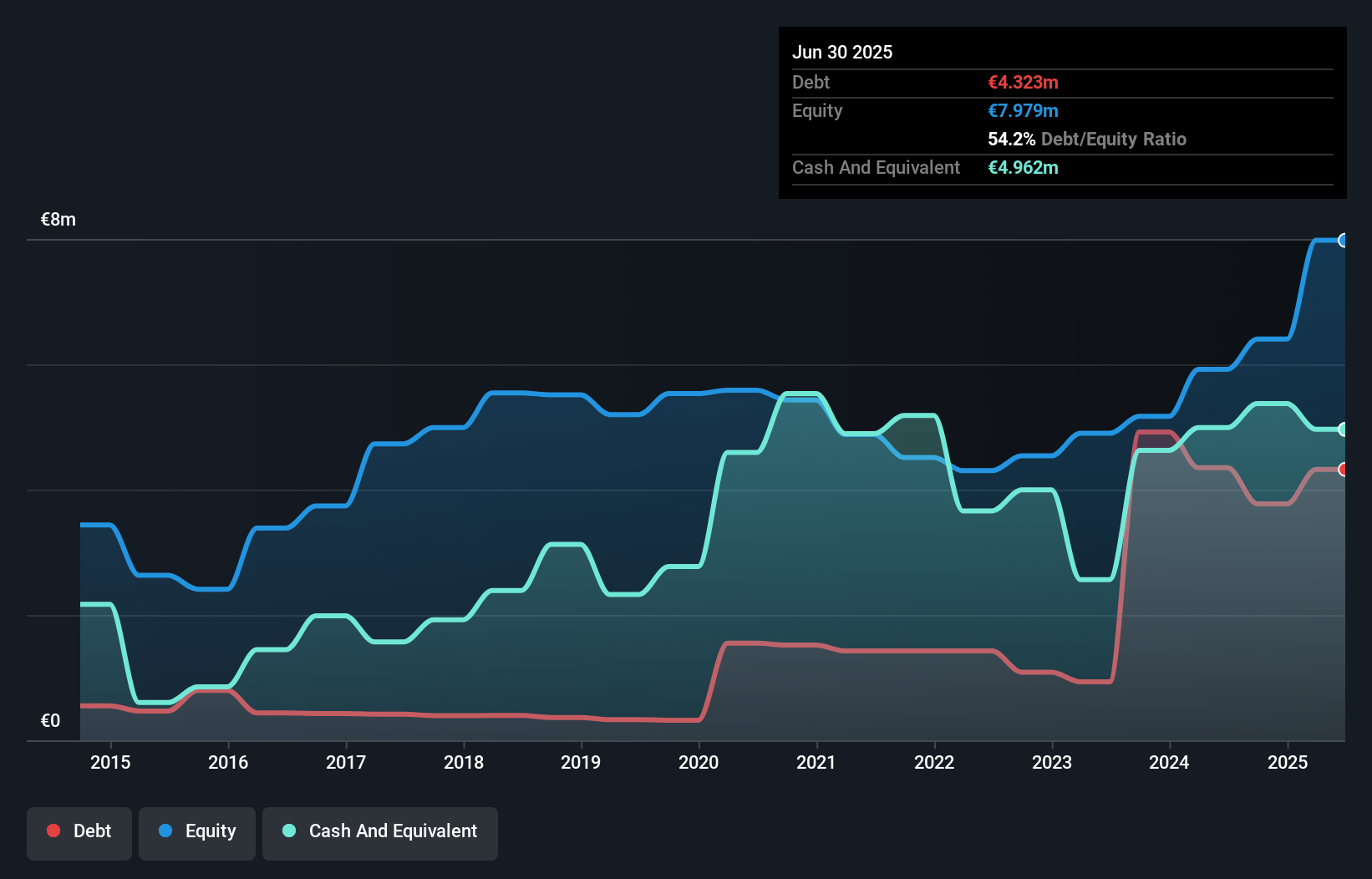Click the 2018 x-axis year label

(464, 762)
